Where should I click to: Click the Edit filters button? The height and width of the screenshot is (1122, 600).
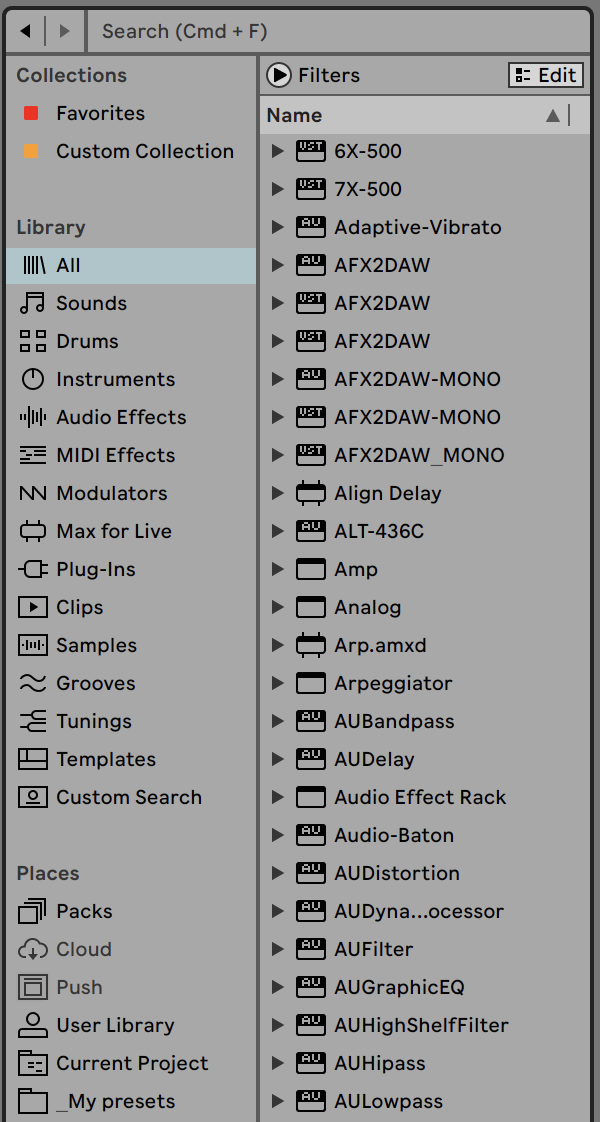click(x=545, y=74)
